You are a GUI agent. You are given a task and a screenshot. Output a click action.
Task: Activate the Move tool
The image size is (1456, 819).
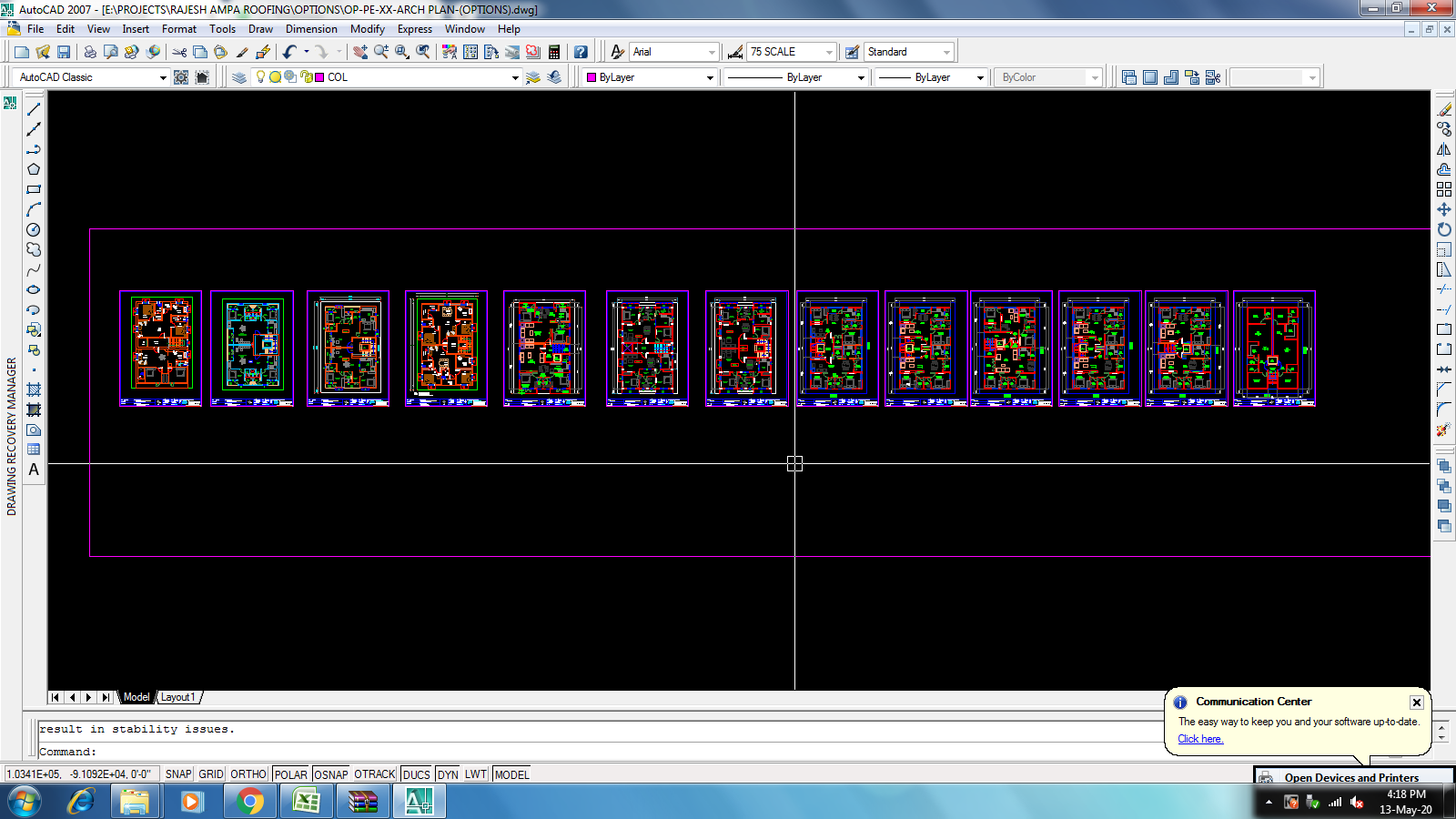click(1443, 208)
